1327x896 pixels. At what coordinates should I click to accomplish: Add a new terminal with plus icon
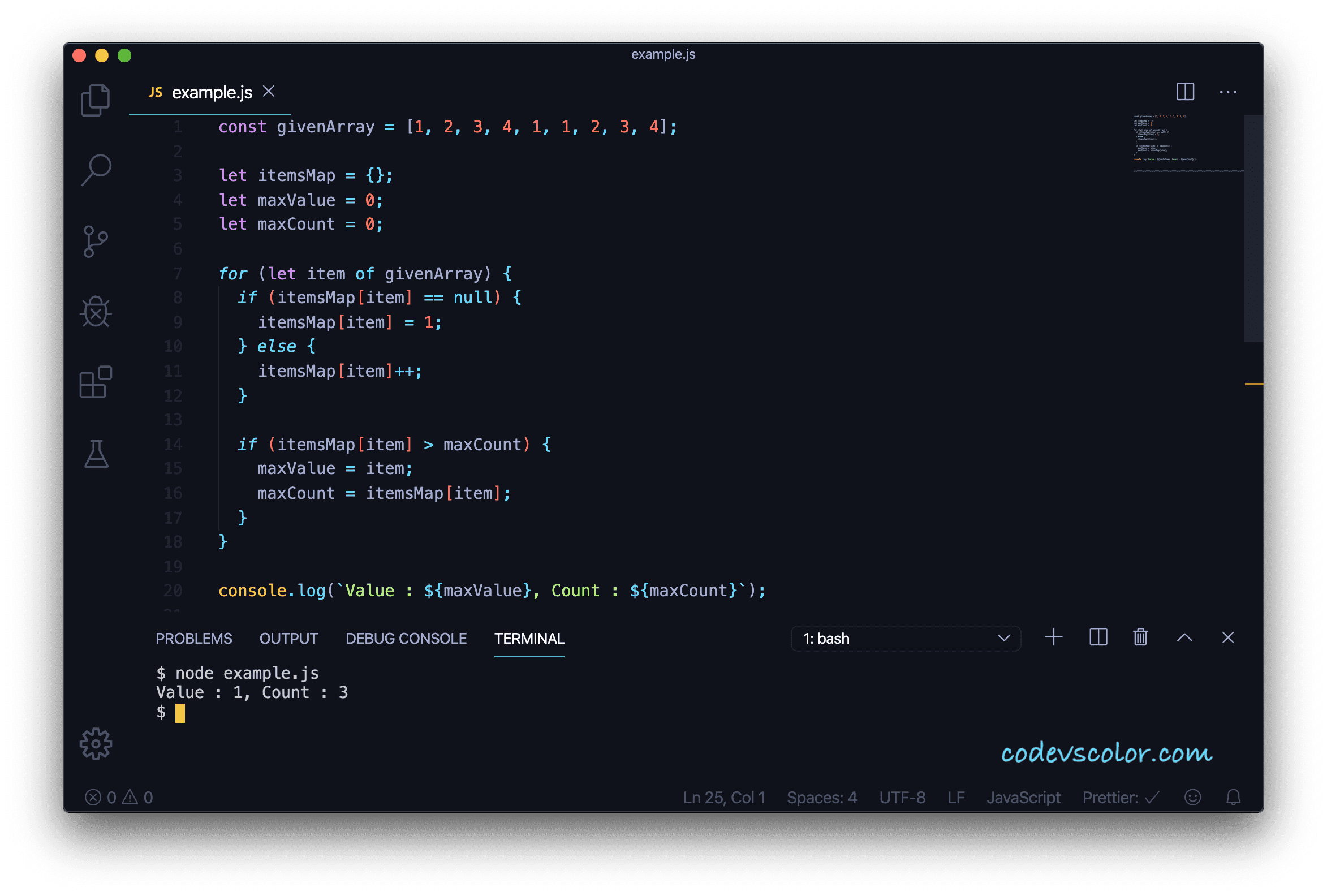coord(1053,637)
